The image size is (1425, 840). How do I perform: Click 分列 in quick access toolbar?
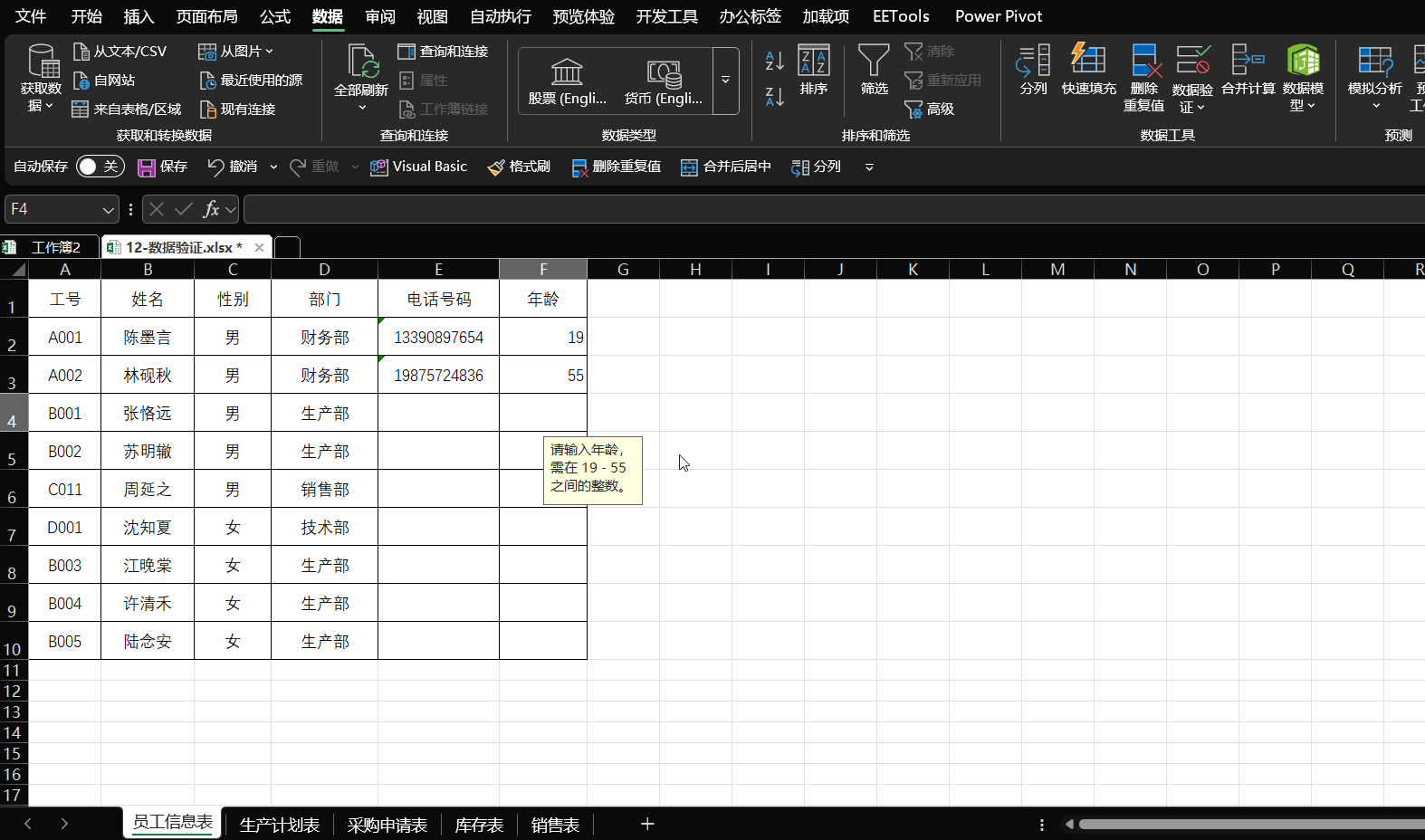817,167
